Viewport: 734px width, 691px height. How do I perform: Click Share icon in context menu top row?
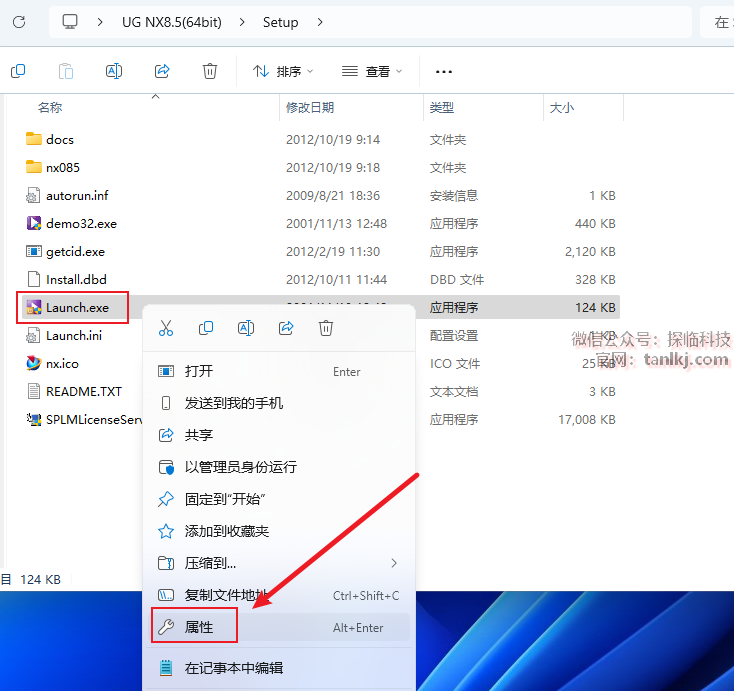pyautogui.click(x=286, y=328)
